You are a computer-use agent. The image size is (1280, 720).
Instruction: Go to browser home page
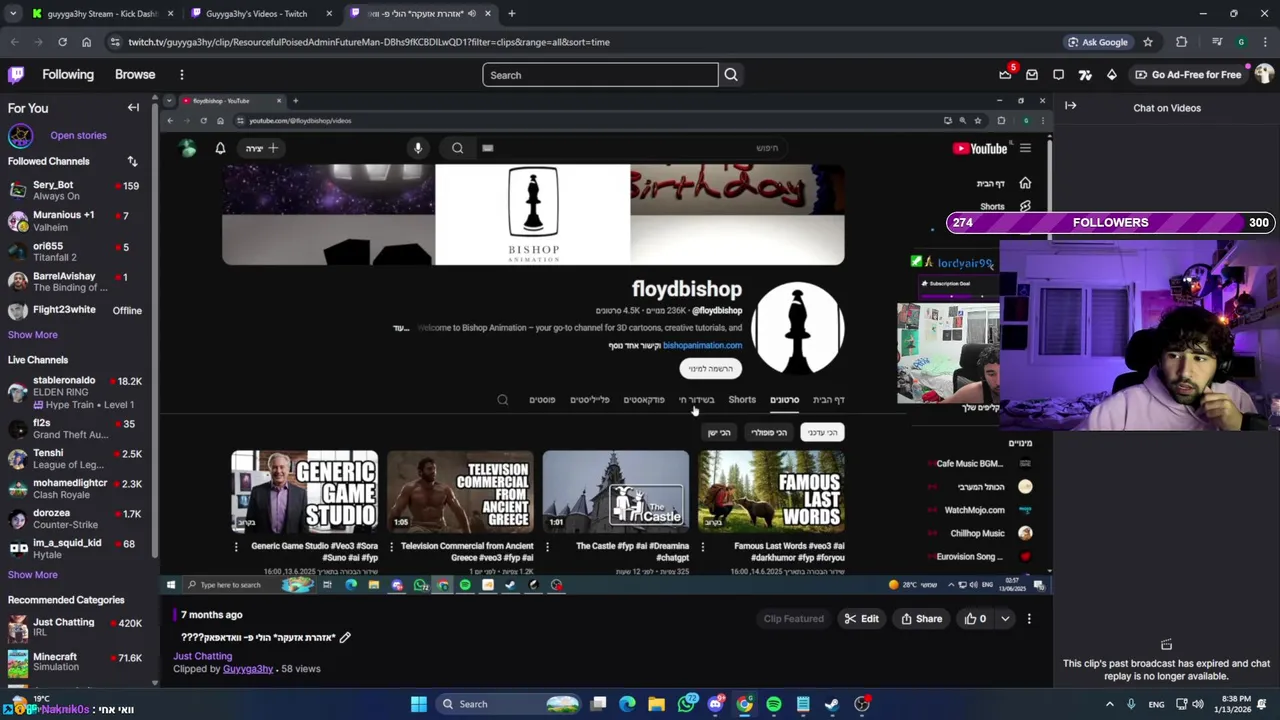[x=86, y=42]
